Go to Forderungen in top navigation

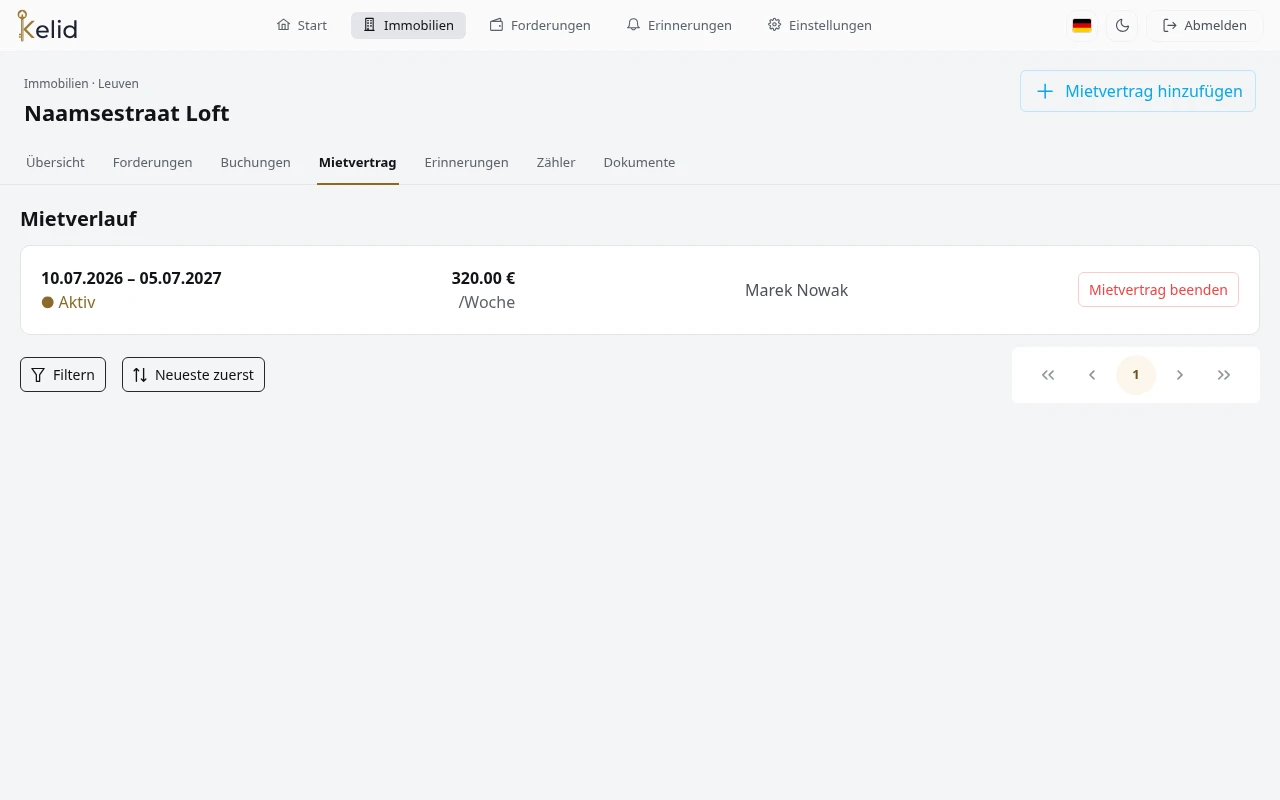click(540, 26)
